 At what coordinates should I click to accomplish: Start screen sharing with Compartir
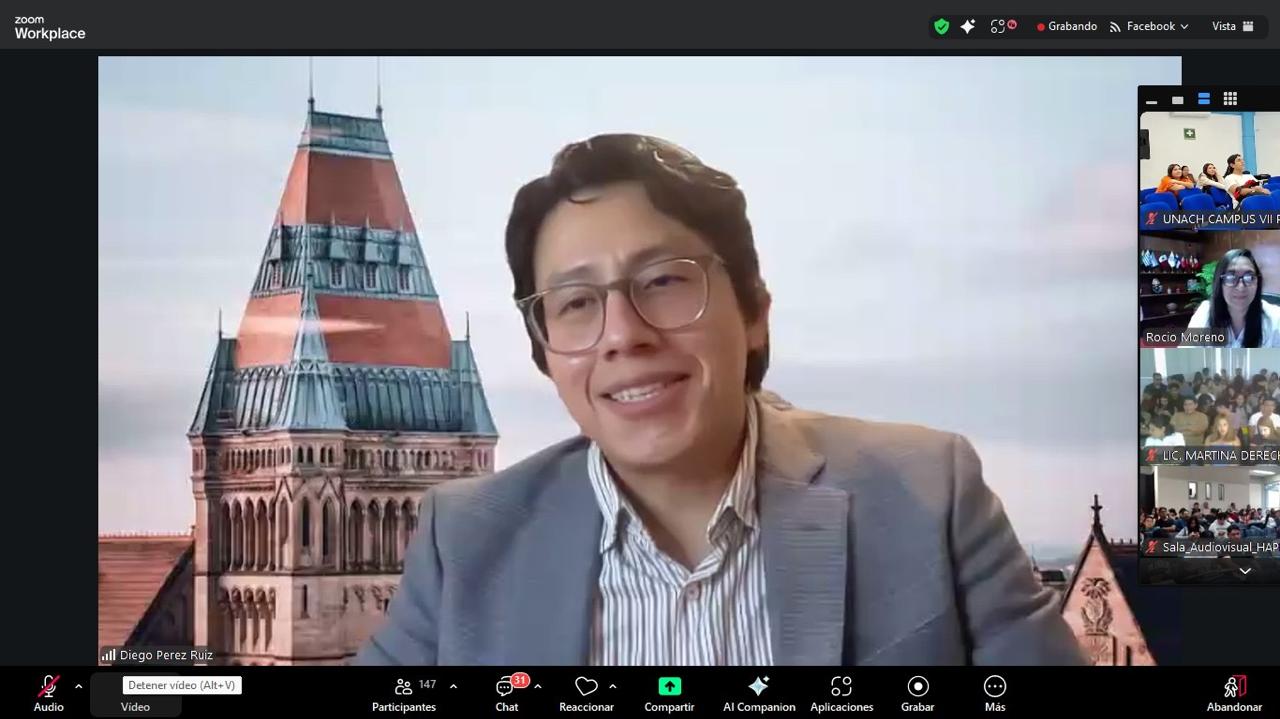(x=669, y=693)
